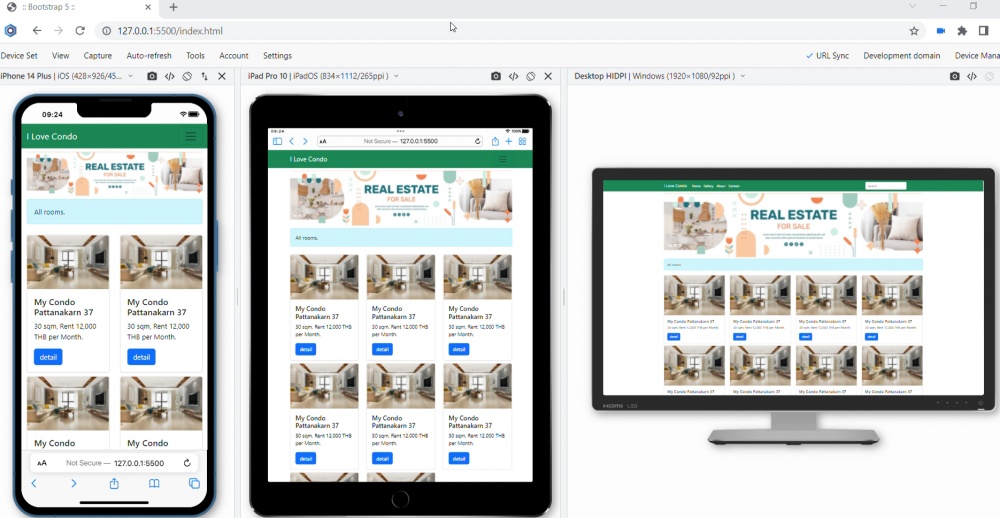Click the Search field on the desktop monitor
The width and height of the screenshot is (1000, 518).
885,186
